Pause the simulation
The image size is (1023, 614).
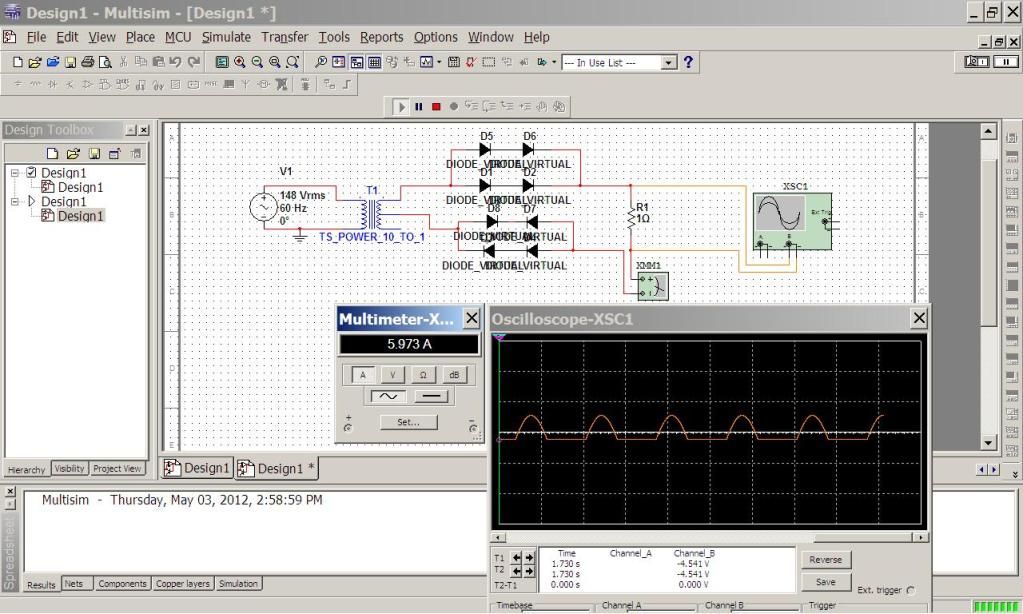[x=419, y=106]
